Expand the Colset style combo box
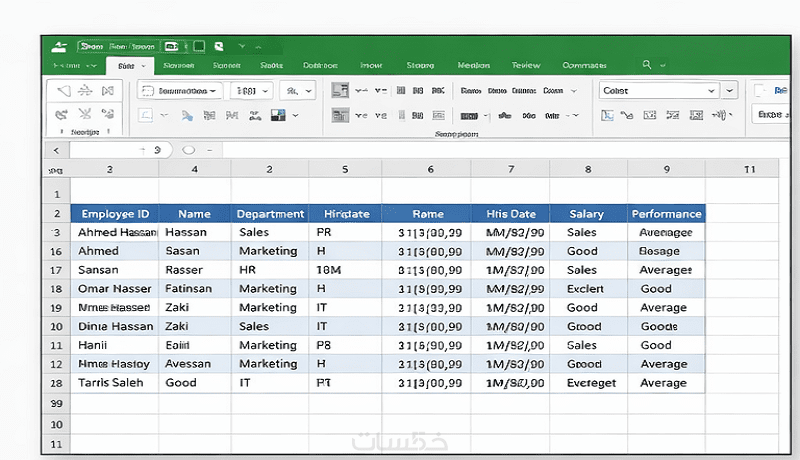This screenshot has height=460, width=800. 711,90
